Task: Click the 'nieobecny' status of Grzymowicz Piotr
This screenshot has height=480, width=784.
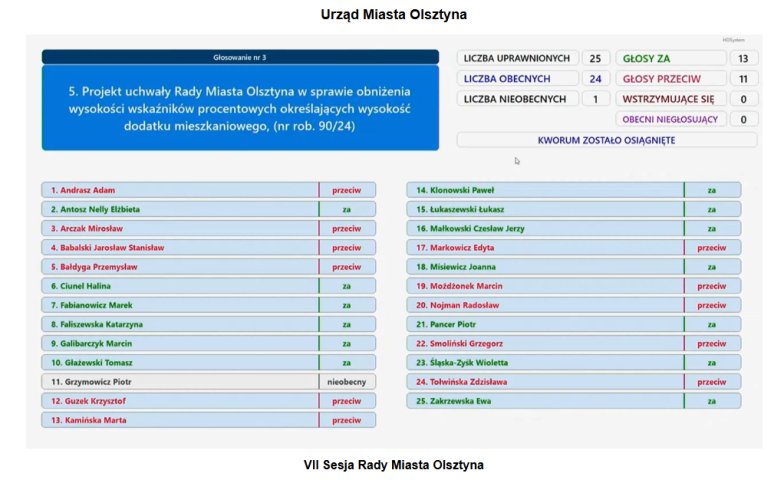Action: (x=346, y=382)
